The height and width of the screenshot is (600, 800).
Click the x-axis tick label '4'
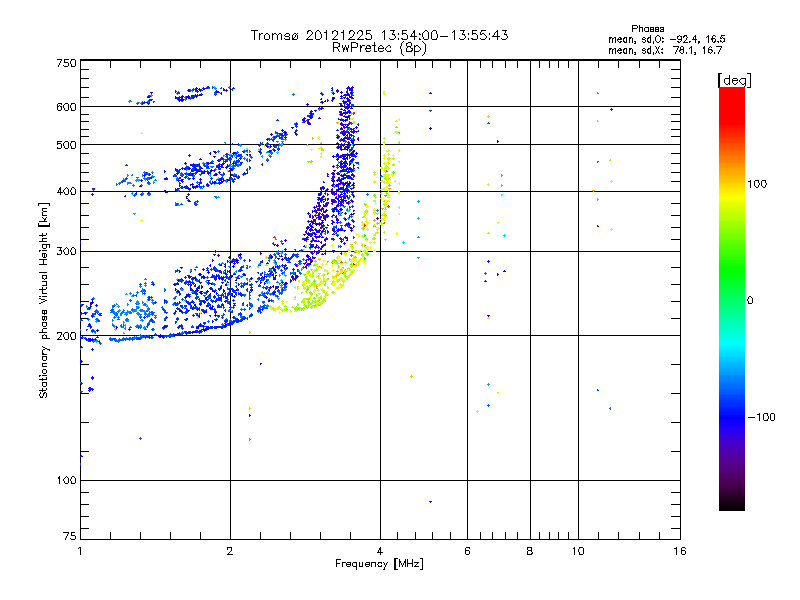380,551
